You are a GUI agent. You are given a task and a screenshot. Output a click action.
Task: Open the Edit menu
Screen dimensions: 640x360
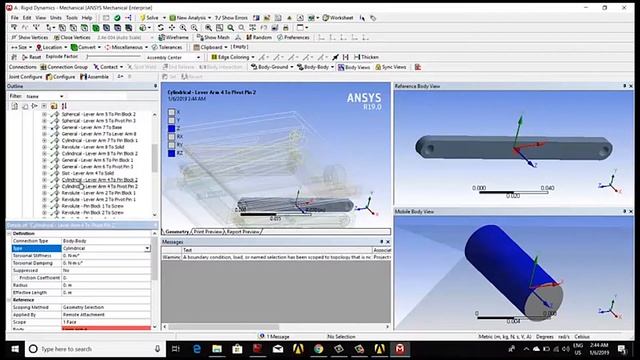point(27,18)
